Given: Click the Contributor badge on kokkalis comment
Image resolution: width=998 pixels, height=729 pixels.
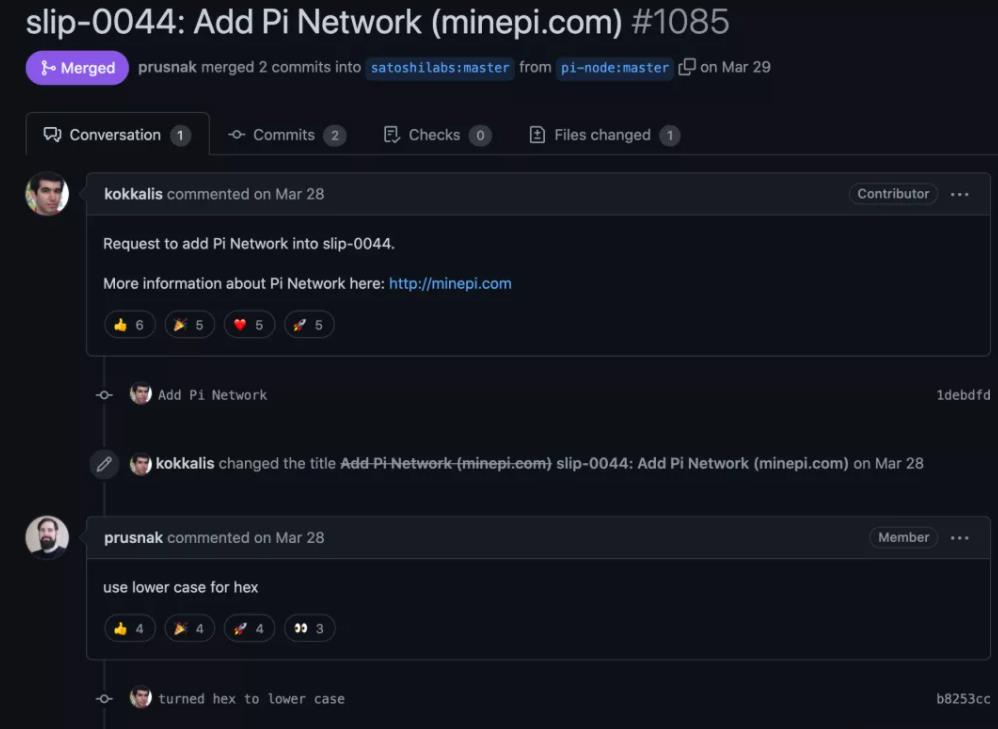Looking at the screenshot, I should coord(893,194).
